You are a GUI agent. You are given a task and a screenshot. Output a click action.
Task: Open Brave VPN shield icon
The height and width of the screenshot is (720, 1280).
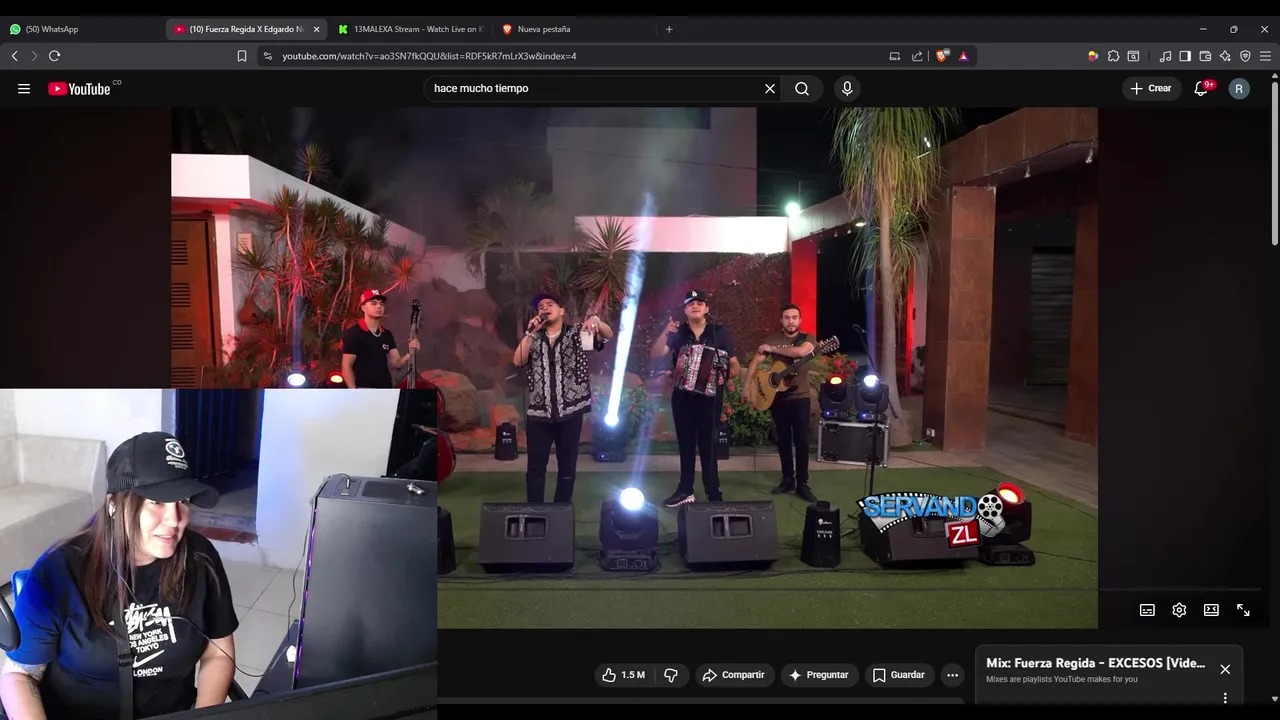pos(1245,56)
